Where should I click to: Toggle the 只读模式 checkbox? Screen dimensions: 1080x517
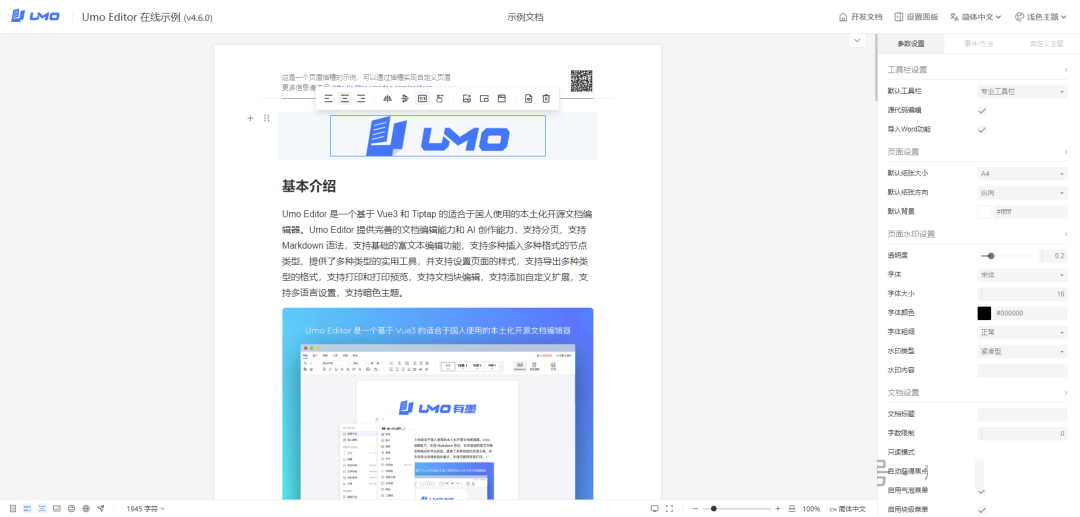pyautogui.click(x=982, y=452)
